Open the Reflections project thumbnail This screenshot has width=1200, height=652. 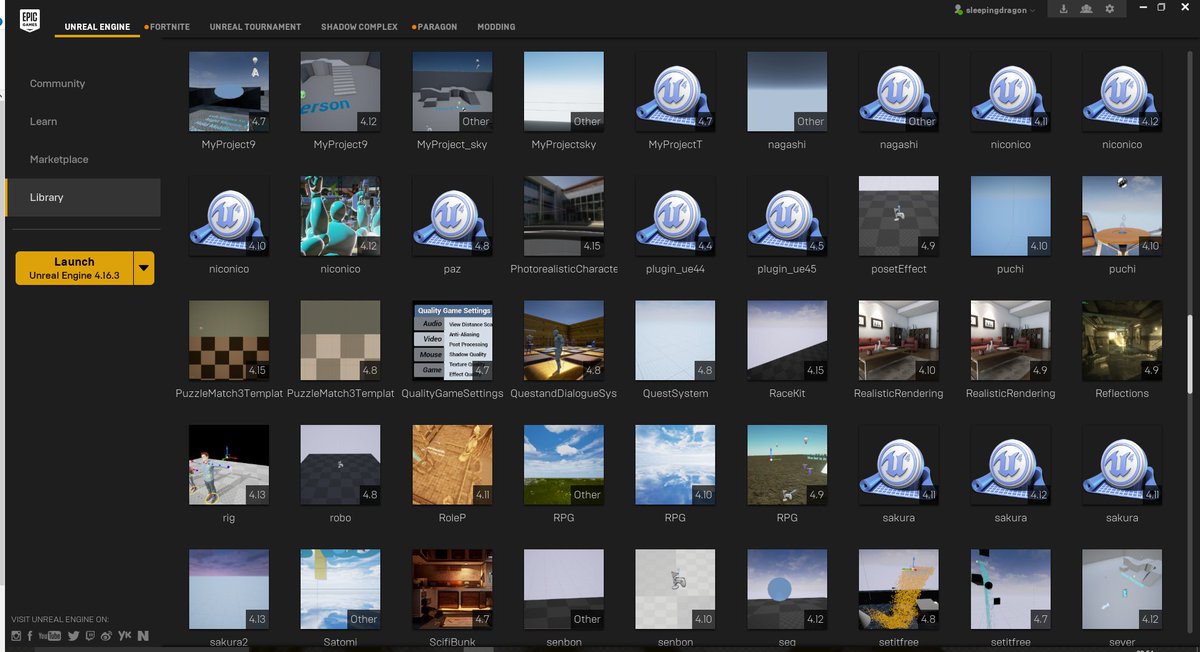(x=1122, y=341)
